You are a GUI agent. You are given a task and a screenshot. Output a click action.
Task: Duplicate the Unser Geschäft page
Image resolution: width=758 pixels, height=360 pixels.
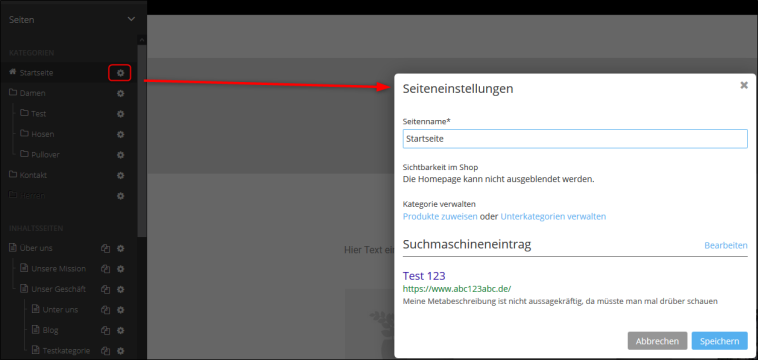105,289
